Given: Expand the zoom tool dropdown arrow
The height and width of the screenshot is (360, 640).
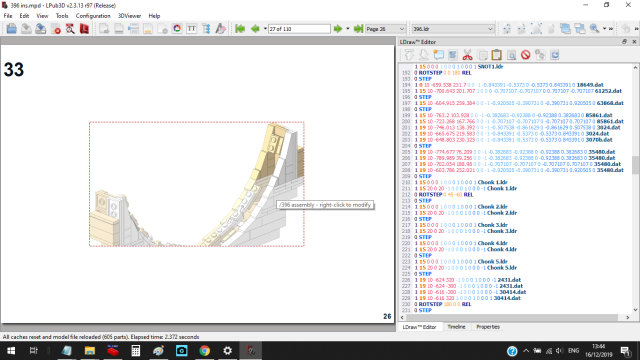Looking at the screenshot, I should pyautogui.click(x=604, y=29).
